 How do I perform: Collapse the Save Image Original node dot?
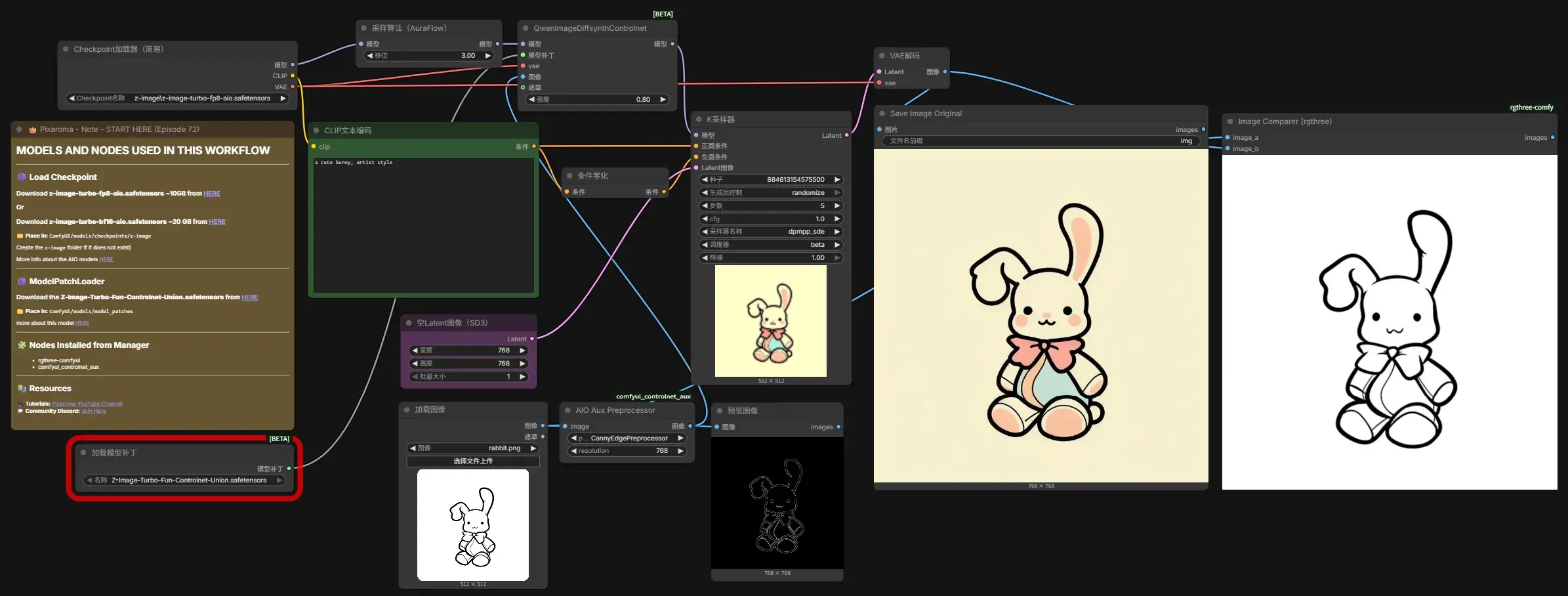pyautogui.click(x=882, y=114)
